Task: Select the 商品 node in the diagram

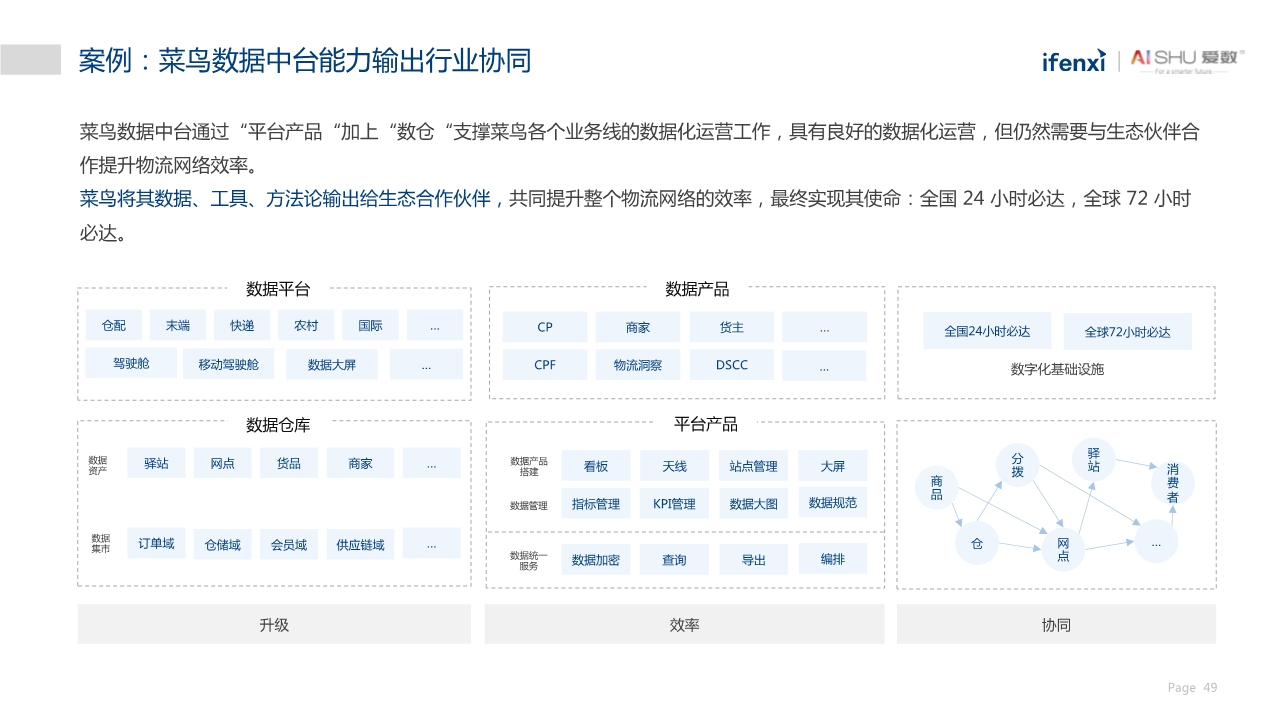Action: coord(936,486)
